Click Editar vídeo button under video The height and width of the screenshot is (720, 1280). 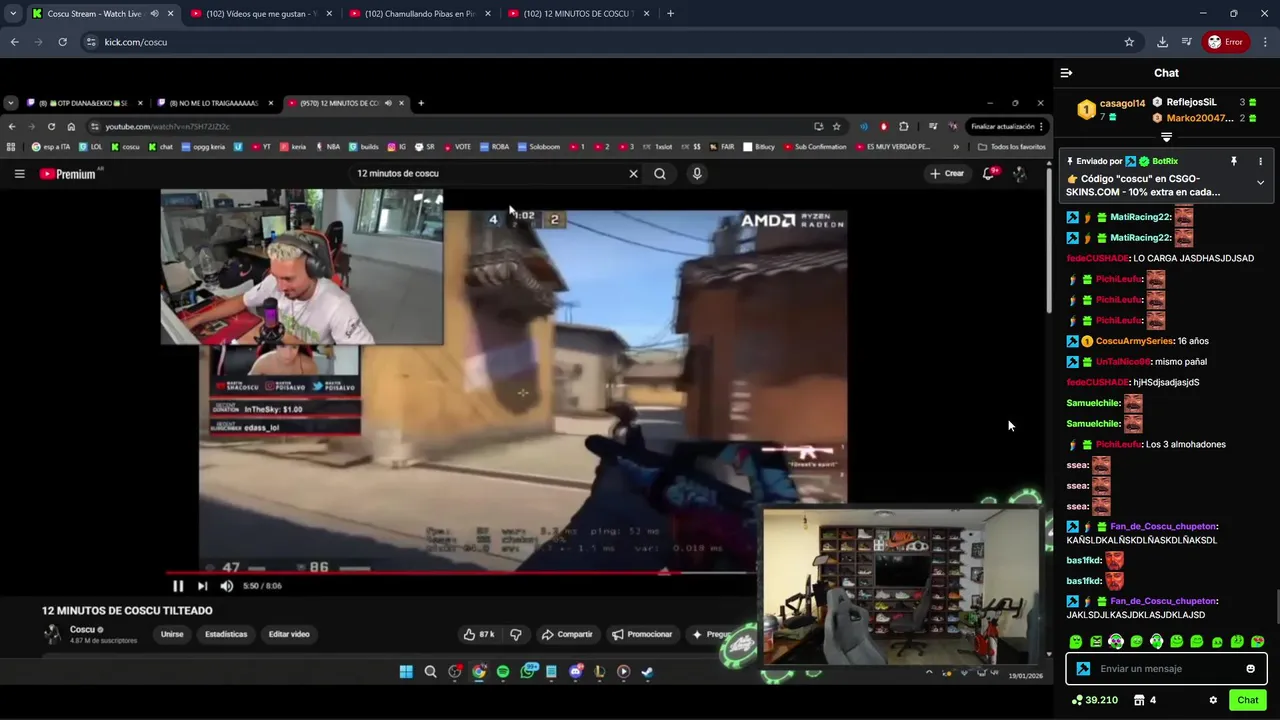[289, 634]
